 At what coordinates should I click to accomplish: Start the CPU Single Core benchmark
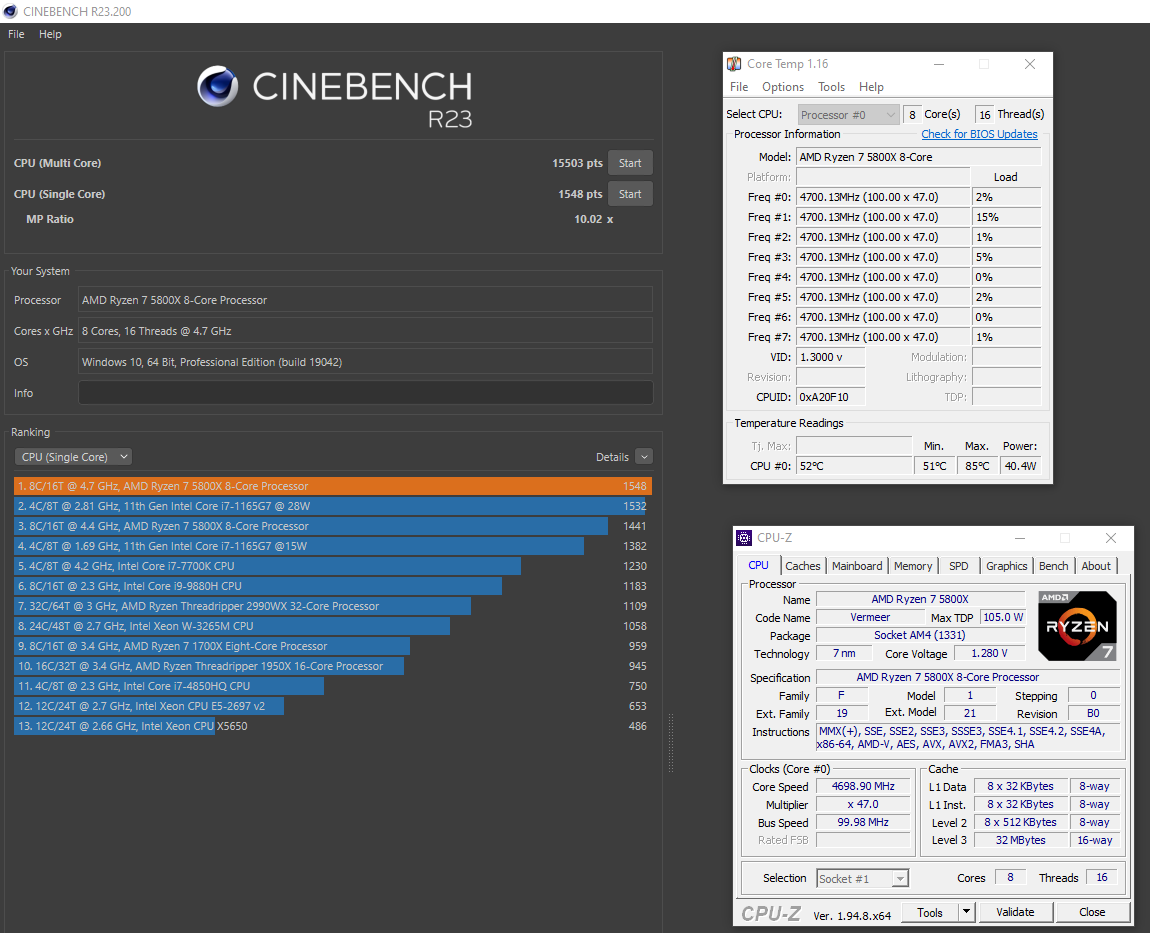pyautogui.click(x=629, y=194)
